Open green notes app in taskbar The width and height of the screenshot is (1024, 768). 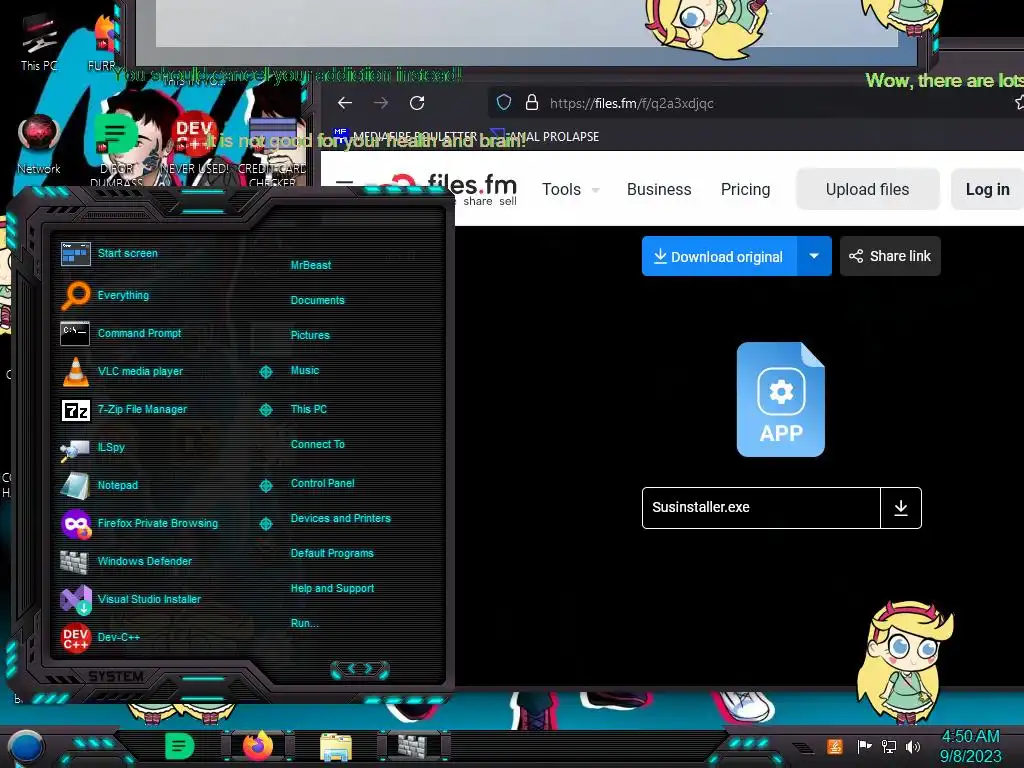(x=179, y=746)
